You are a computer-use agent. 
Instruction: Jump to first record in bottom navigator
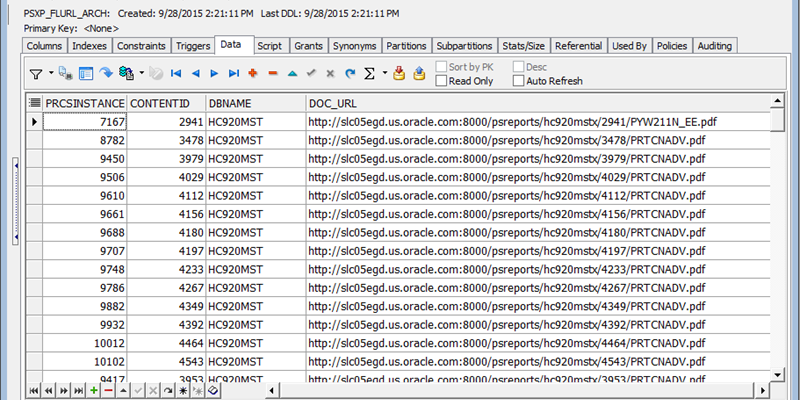[34, 391]
